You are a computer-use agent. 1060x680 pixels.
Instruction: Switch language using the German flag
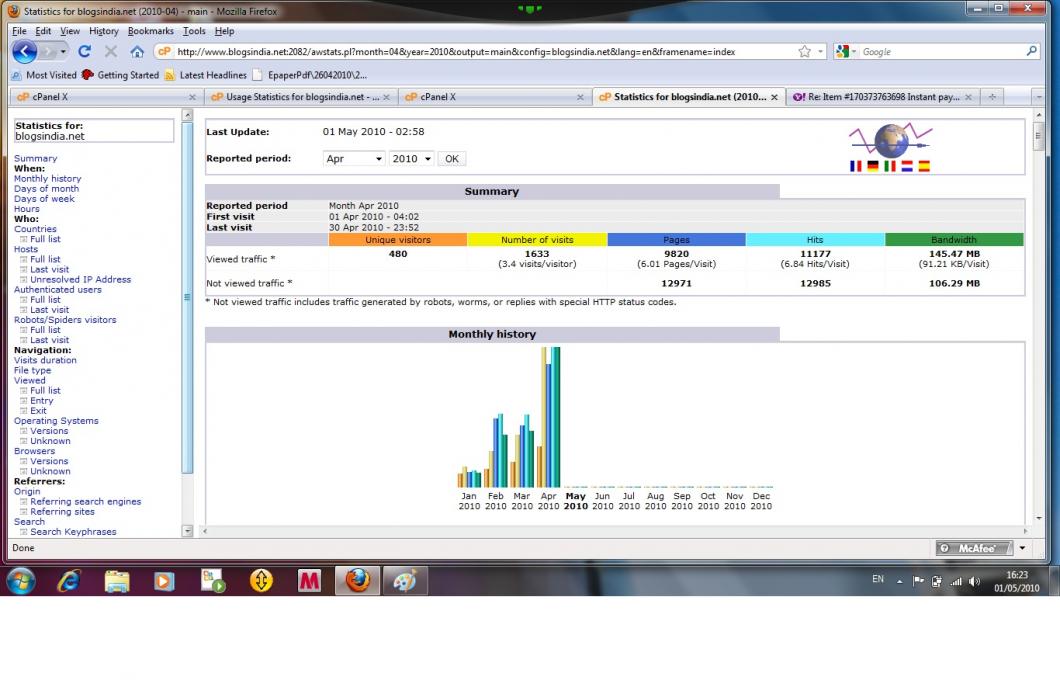click(872, 167)
